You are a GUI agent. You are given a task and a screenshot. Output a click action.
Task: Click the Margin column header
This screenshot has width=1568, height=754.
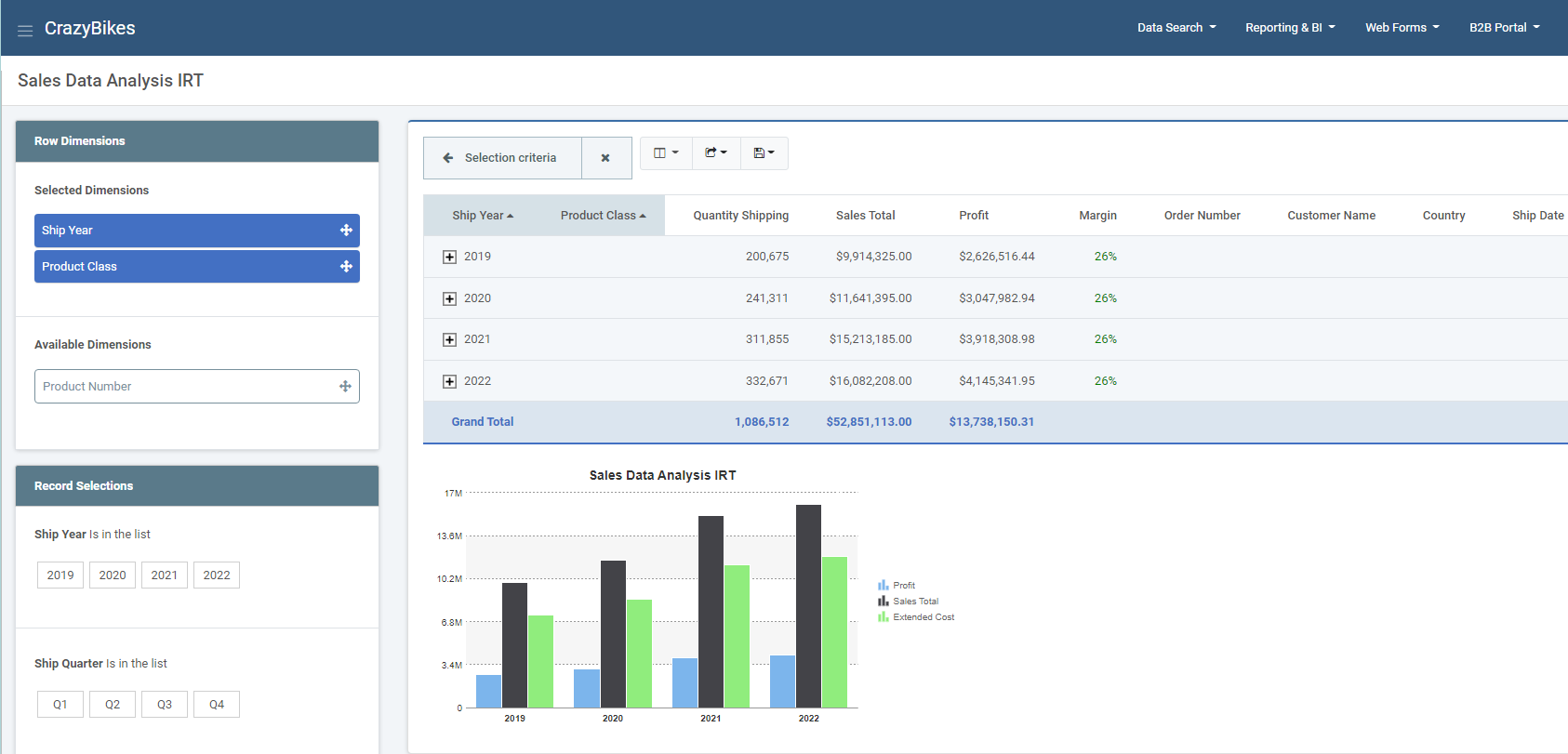click(x=1097, y=216)
